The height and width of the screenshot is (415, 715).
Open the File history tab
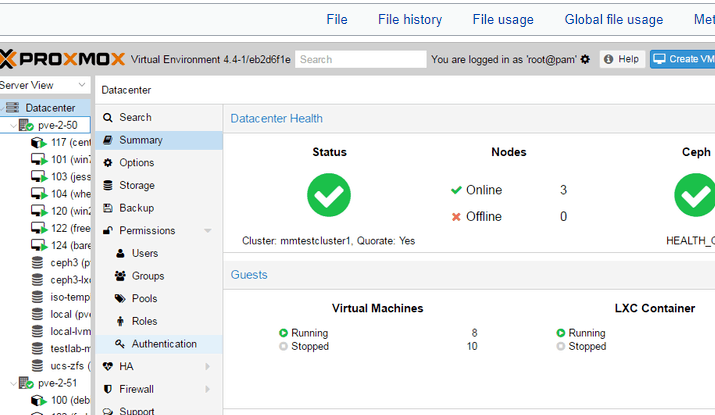point(410,20)
